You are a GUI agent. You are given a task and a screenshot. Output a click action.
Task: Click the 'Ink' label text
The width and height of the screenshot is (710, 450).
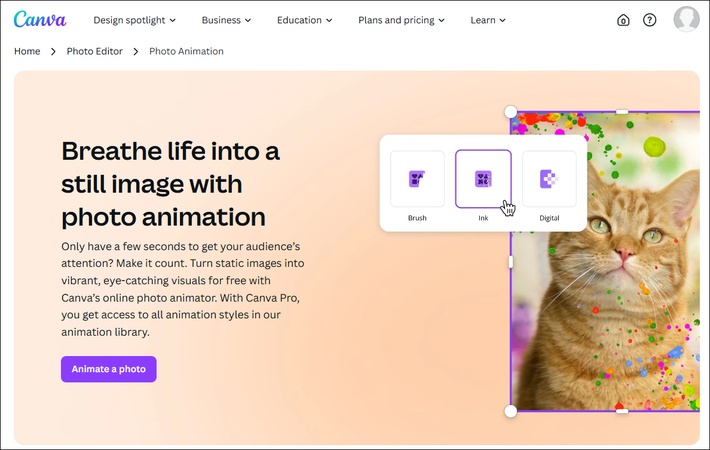pos(483,218)
